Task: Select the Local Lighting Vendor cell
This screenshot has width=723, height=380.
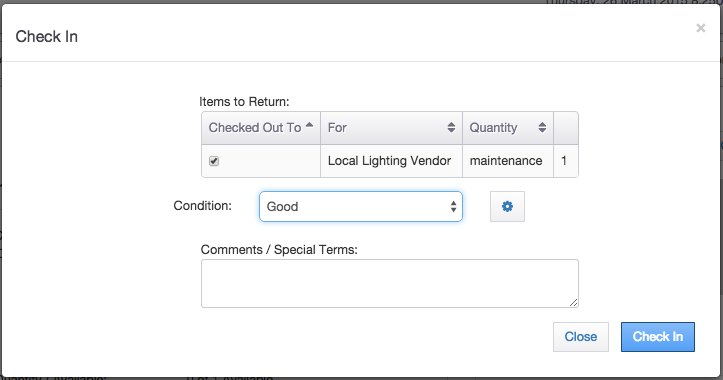Action: pyautogui.click(x=391, y=161)
